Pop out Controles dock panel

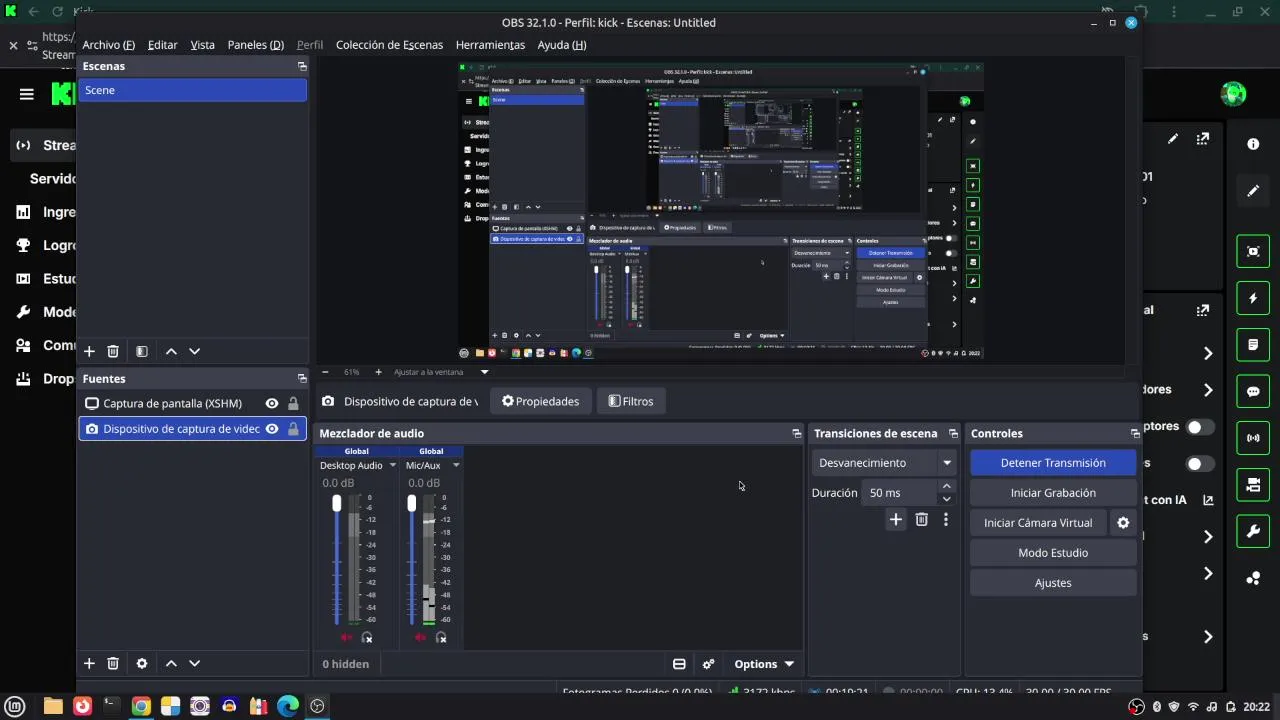pos(1135,434)
